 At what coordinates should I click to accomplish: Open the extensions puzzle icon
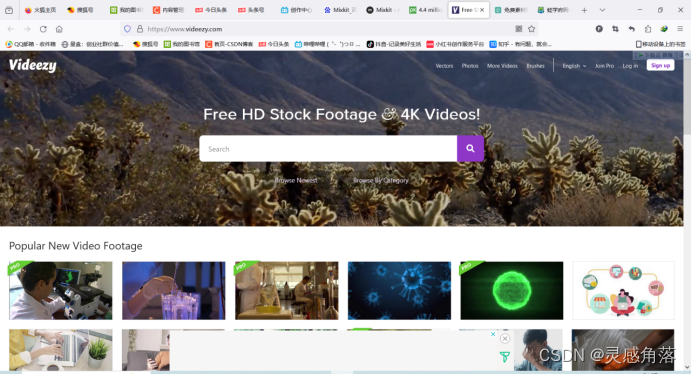point(648,29)
